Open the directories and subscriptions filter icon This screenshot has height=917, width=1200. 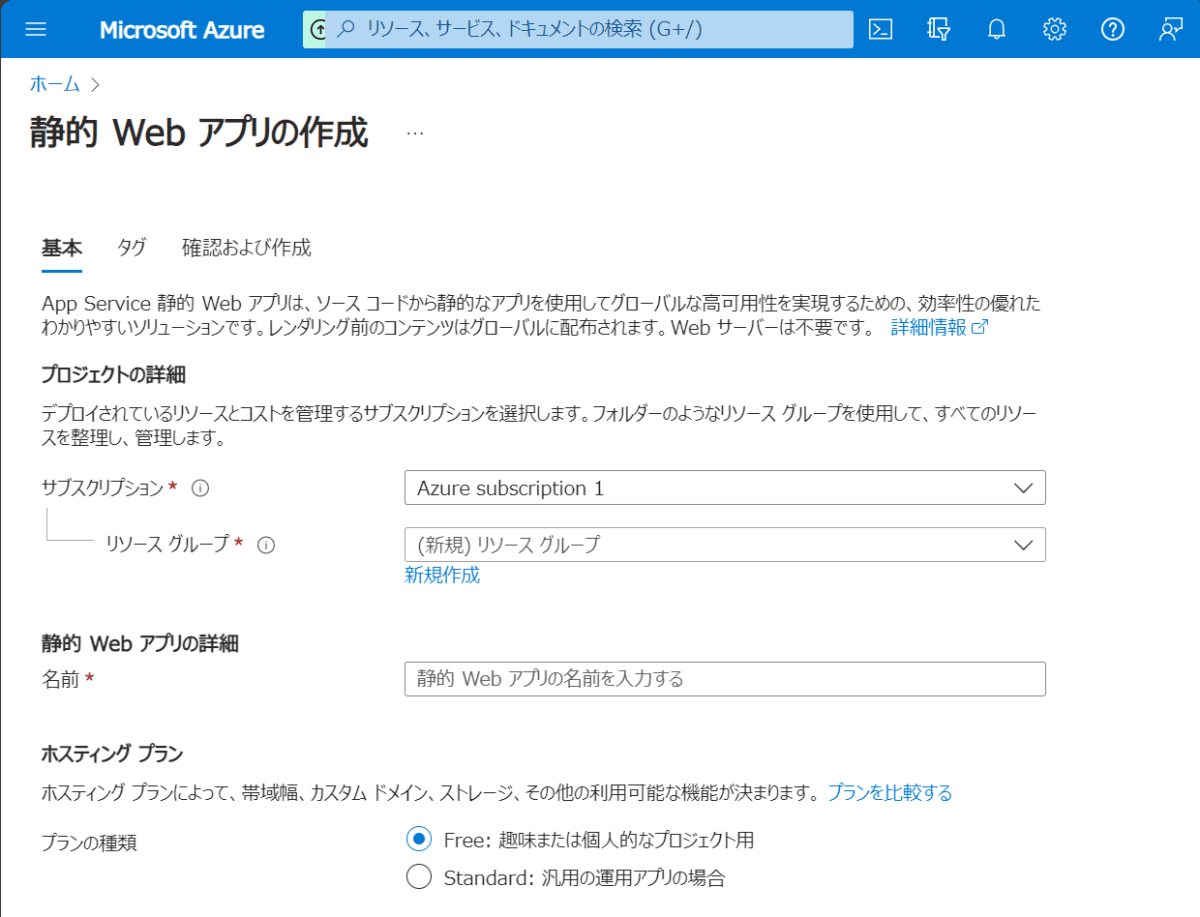[938, 29]
